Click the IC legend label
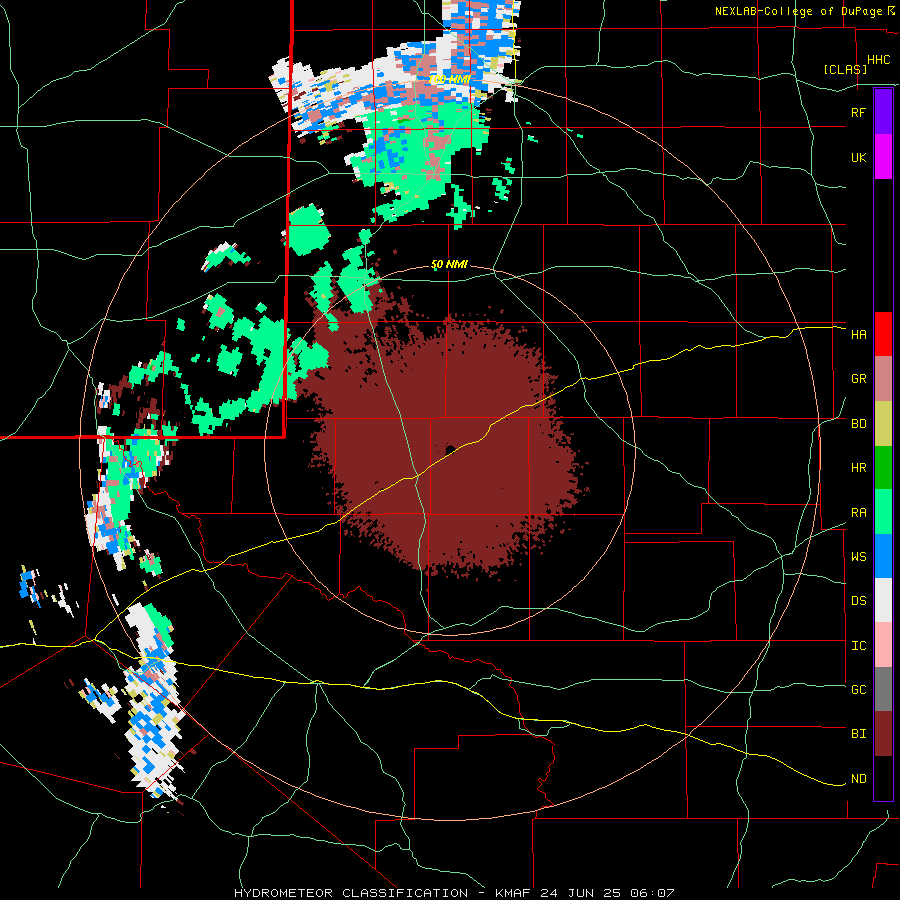This screenshot has height=900, width=900. [858, 646]
